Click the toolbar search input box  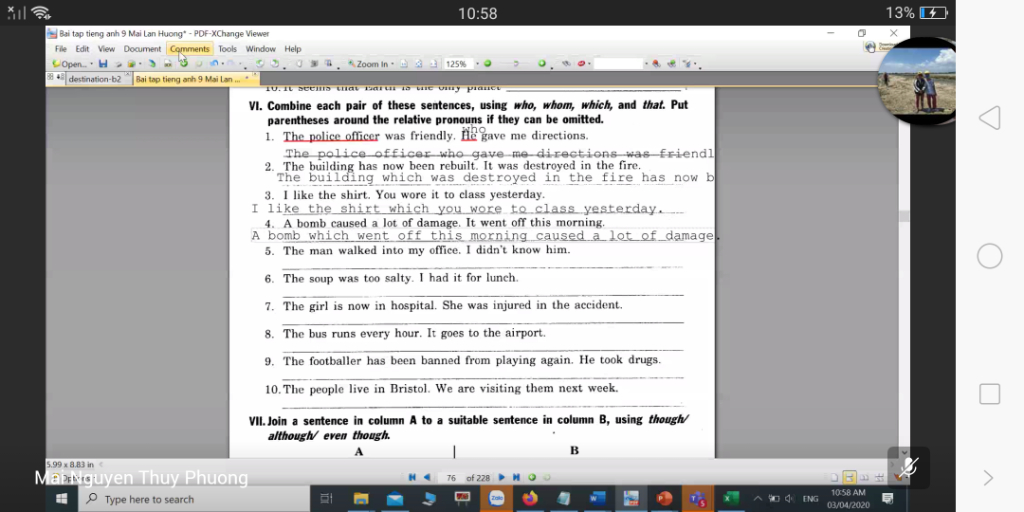tap(618, 64)
